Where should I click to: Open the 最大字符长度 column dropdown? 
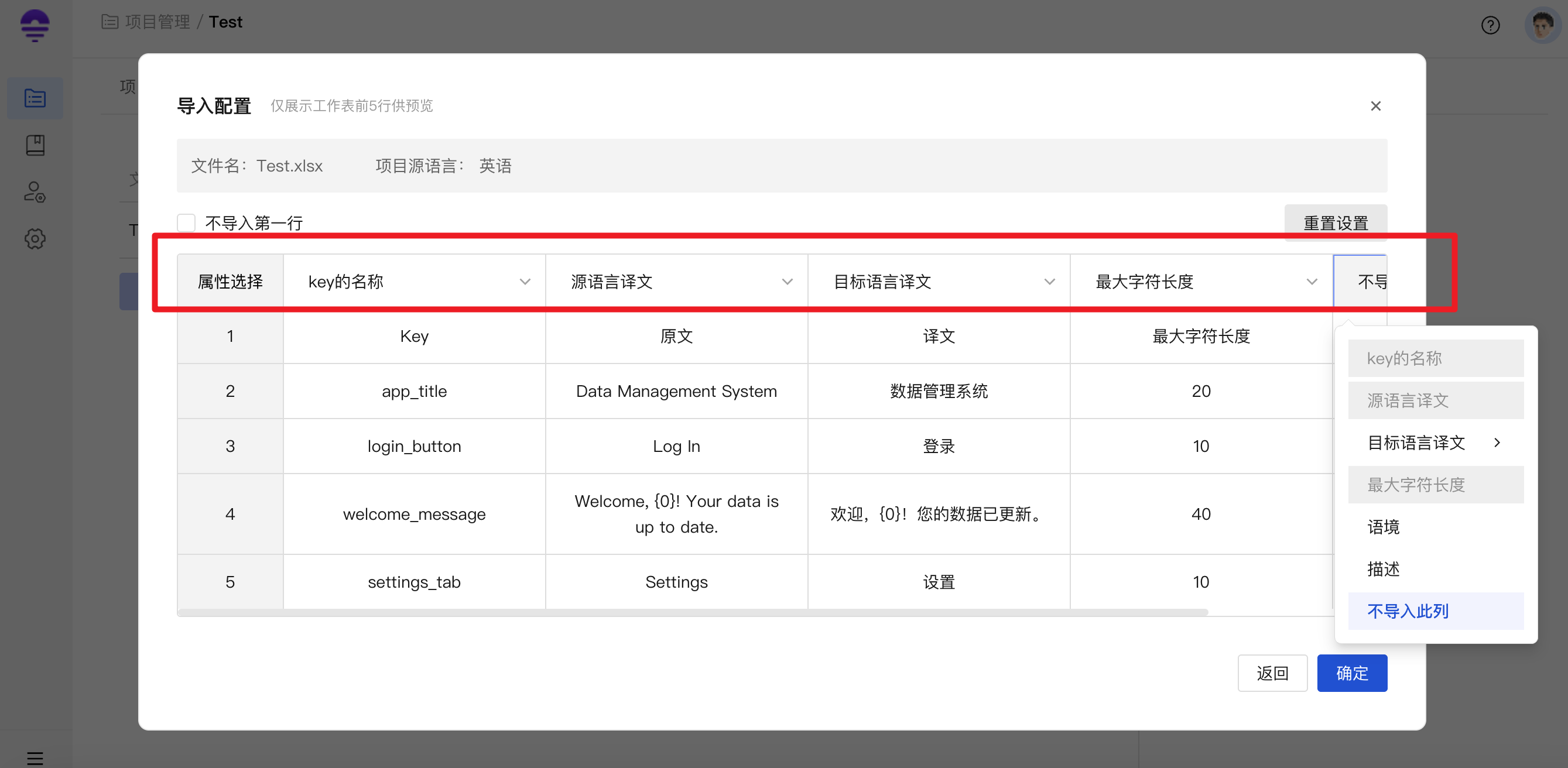1201,282
